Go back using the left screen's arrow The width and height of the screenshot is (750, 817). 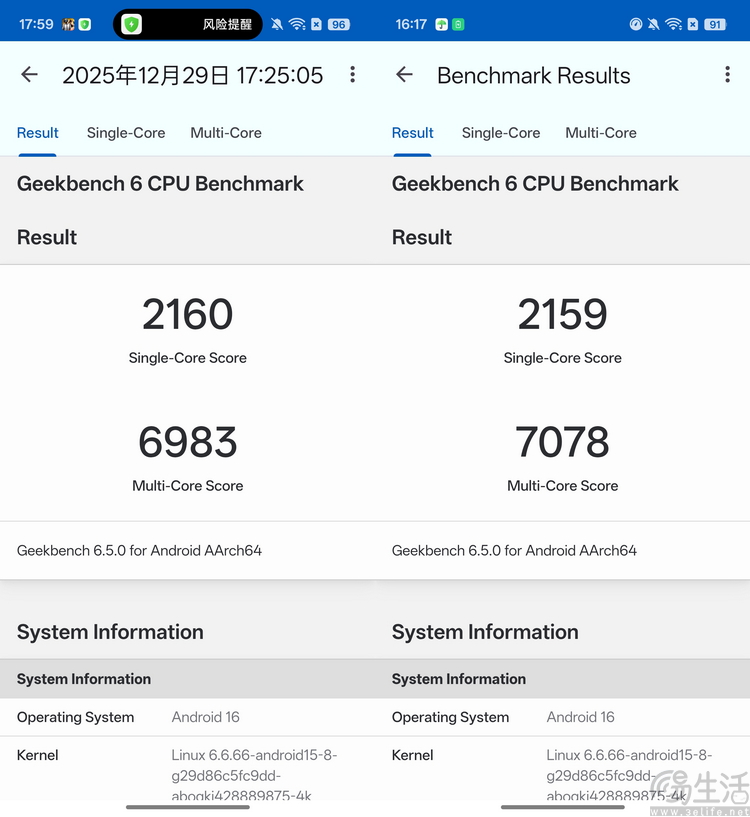pyautogui.click(x=29, y=75)
